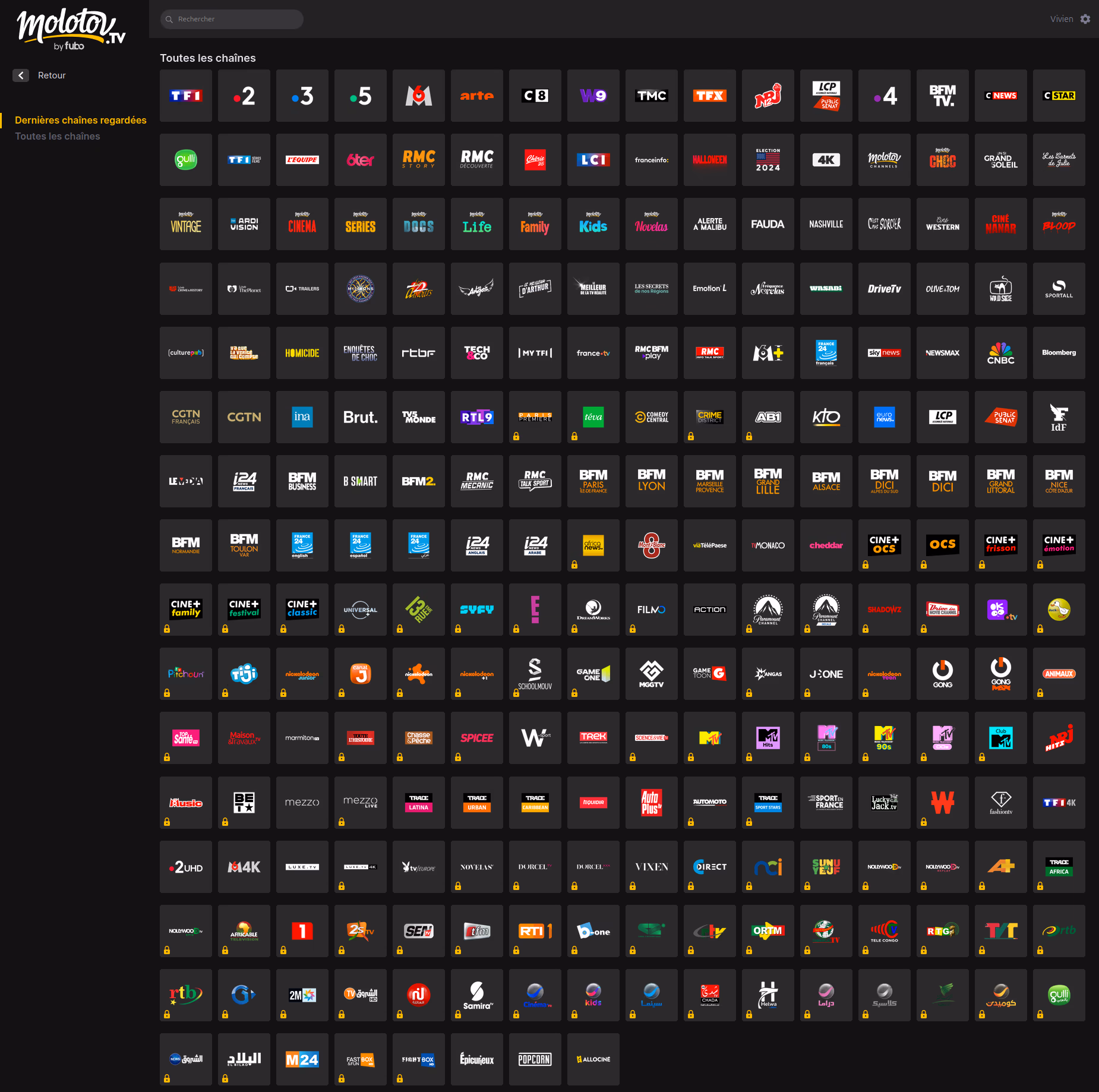Select the Bloomberg channel tile
Image resolution: width=1099 pixels, height=1092 pixels.
click(1059, 353)
